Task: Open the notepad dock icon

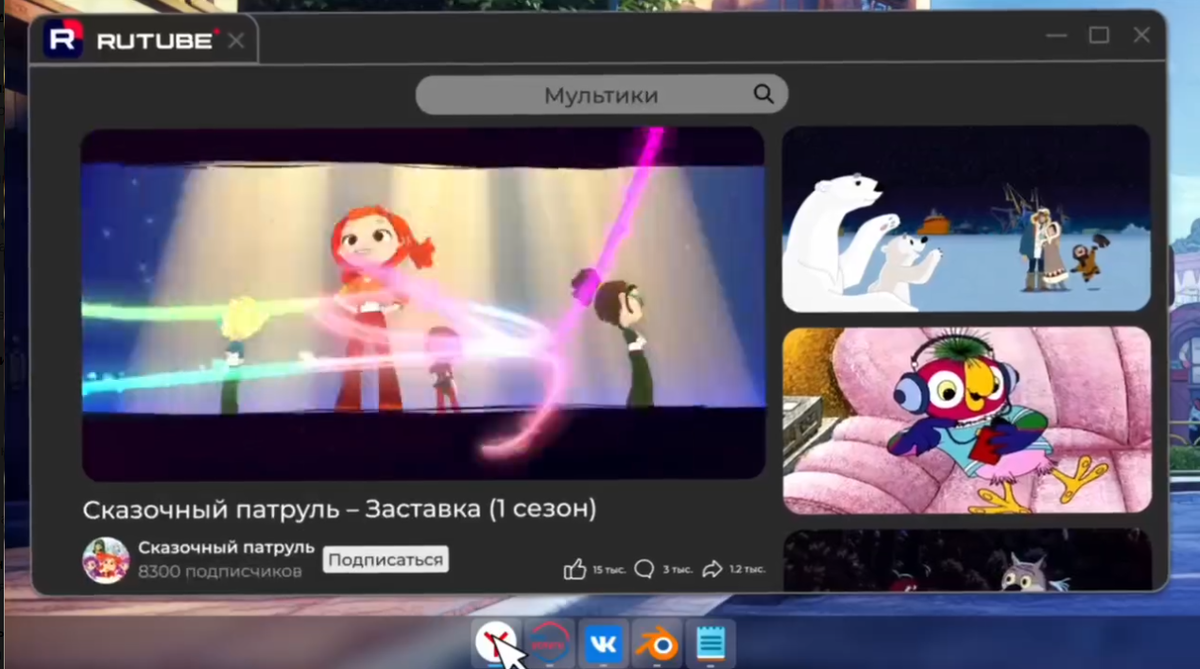Action: coord(710,643)
